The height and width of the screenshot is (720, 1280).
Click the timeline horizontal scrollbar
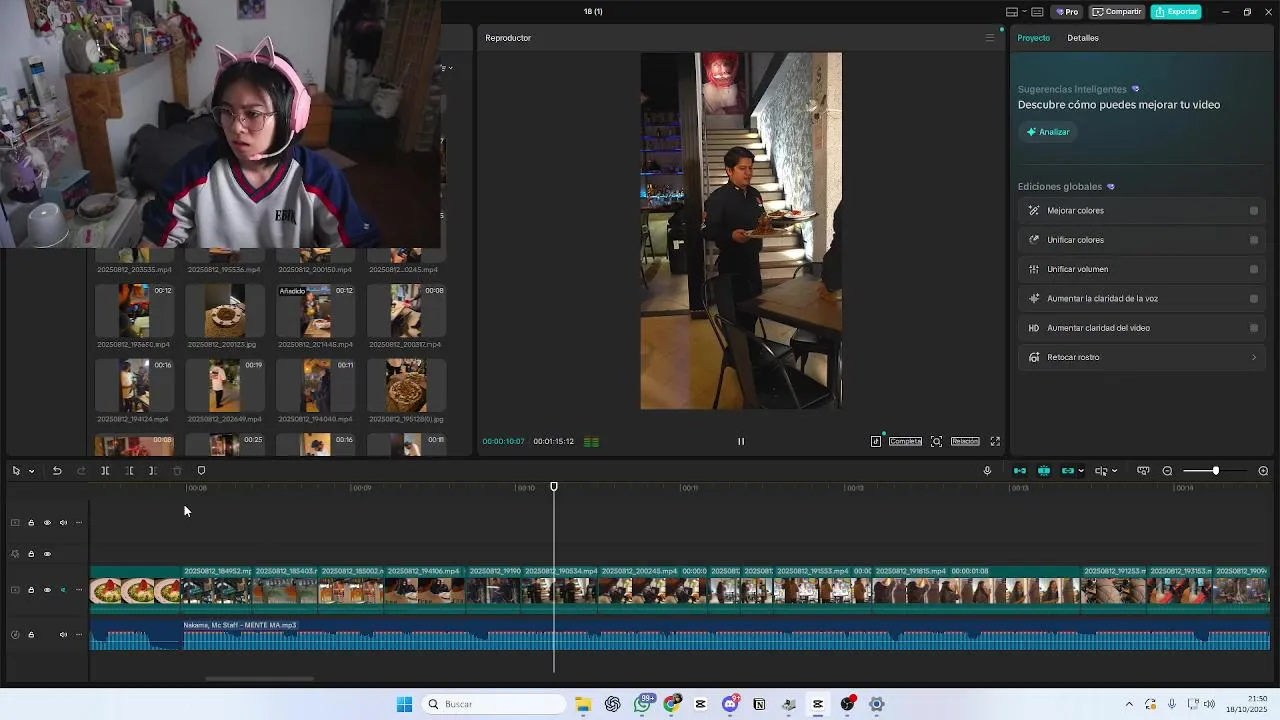(260, 679)
